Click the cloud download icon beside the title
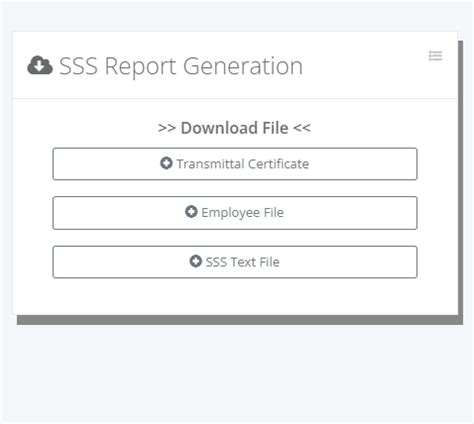 (40, 65)
